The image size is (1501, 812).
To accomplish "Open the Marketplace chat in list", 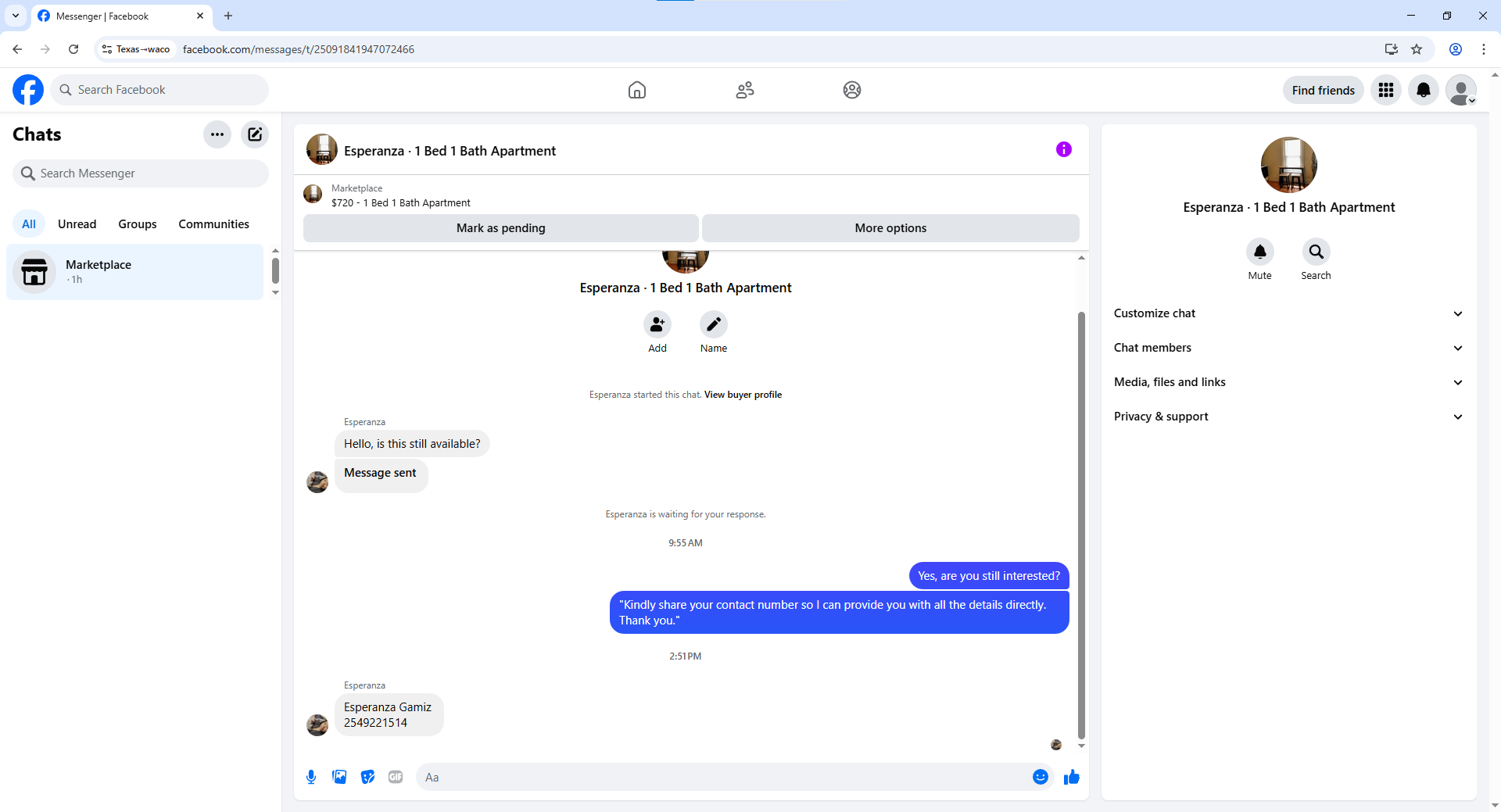I will point(134,272).
